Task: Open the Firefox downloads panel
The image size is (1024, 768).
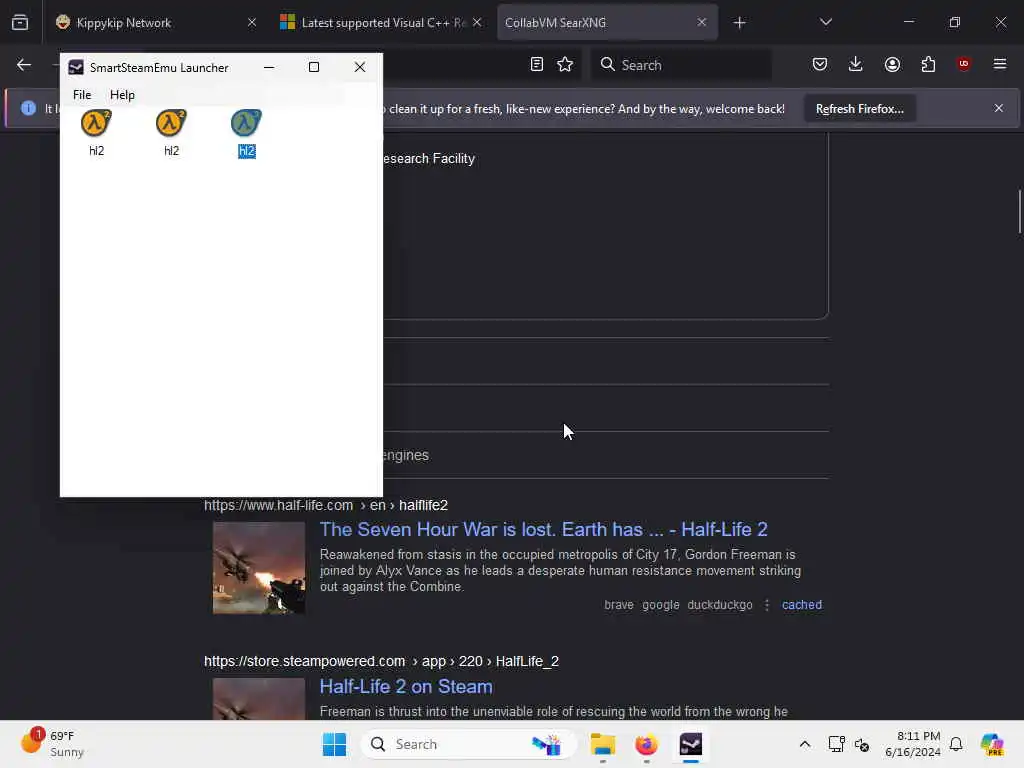Action: [x=856, y=64]
